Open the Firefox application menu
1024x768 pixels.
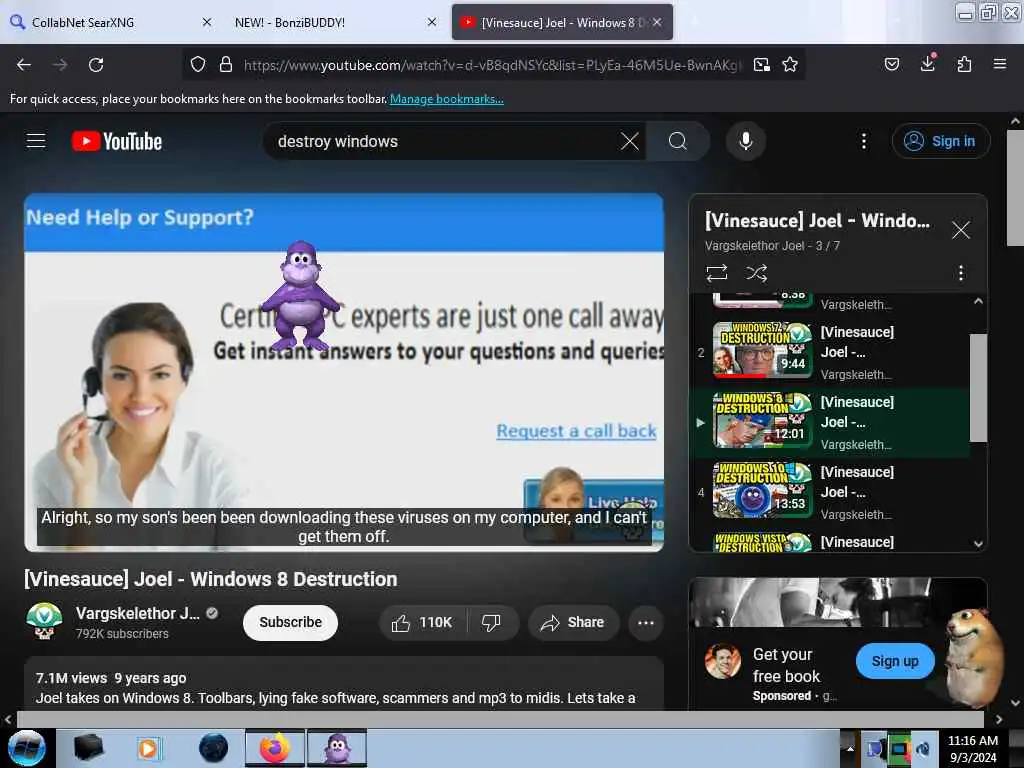tap(999, 64)
